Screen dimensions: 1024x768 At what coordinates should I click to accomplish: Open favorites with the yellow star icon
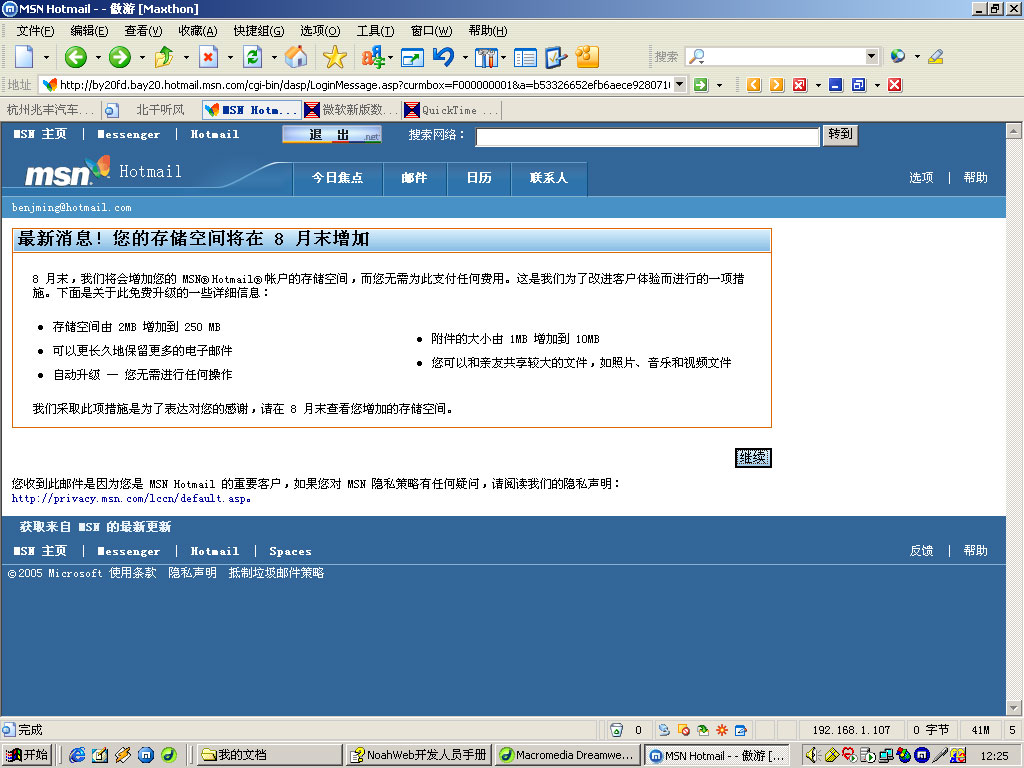[x=334, y=57]
